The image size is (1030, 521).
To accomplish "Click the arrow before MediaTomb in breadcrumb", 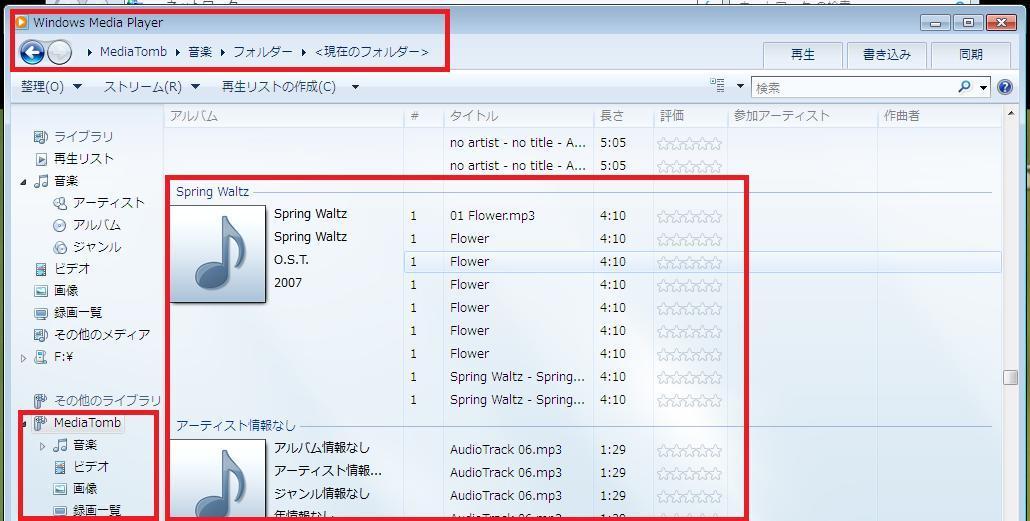I will coord(90,52).
